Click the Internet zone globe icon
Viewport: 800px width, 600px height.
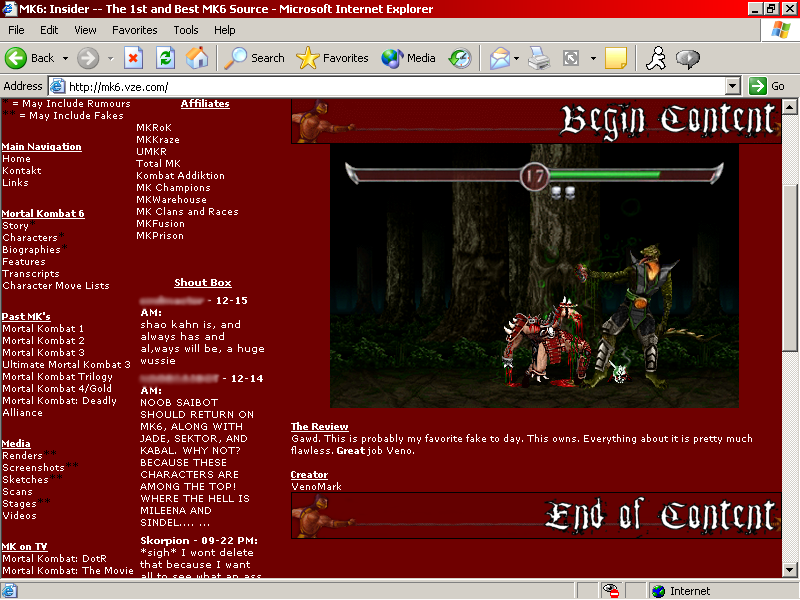point(659,591)
